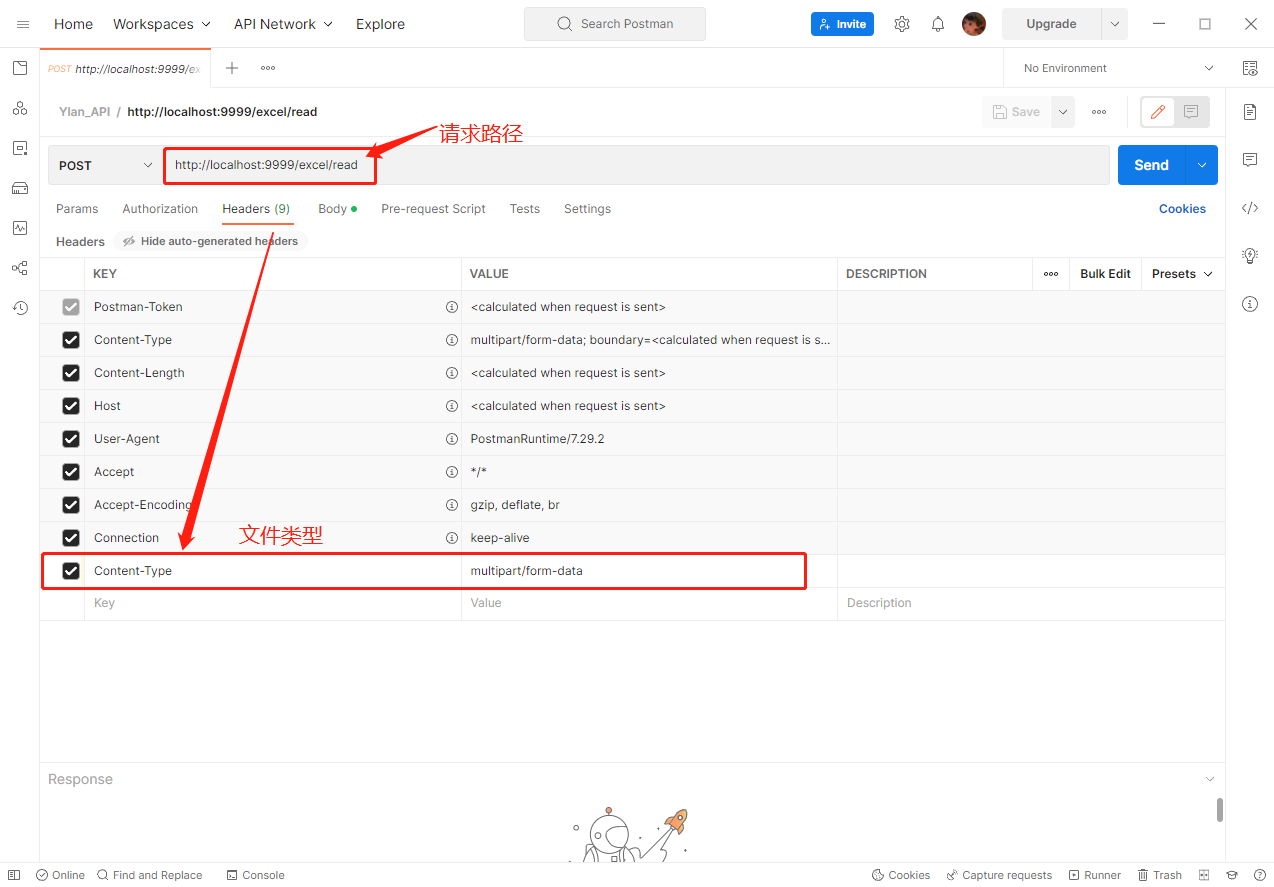The height and width of the screenshot is (887, 1274).
Task: Click the new tab plus icon
Action: tap(232, 68)
